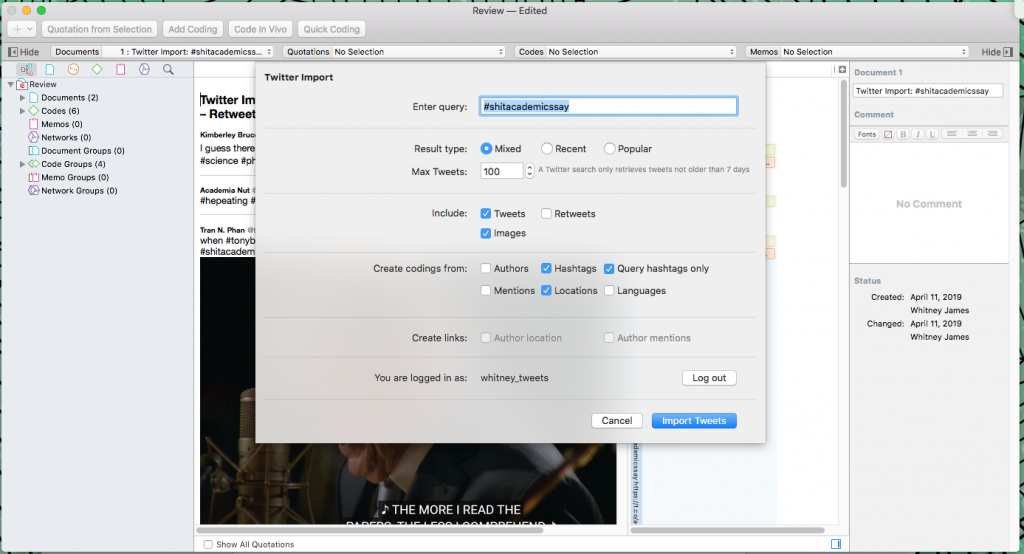This screenshot has width=1024, height=554.
Task: Enable the Retweets include option
Action: [x=546, y=214]
